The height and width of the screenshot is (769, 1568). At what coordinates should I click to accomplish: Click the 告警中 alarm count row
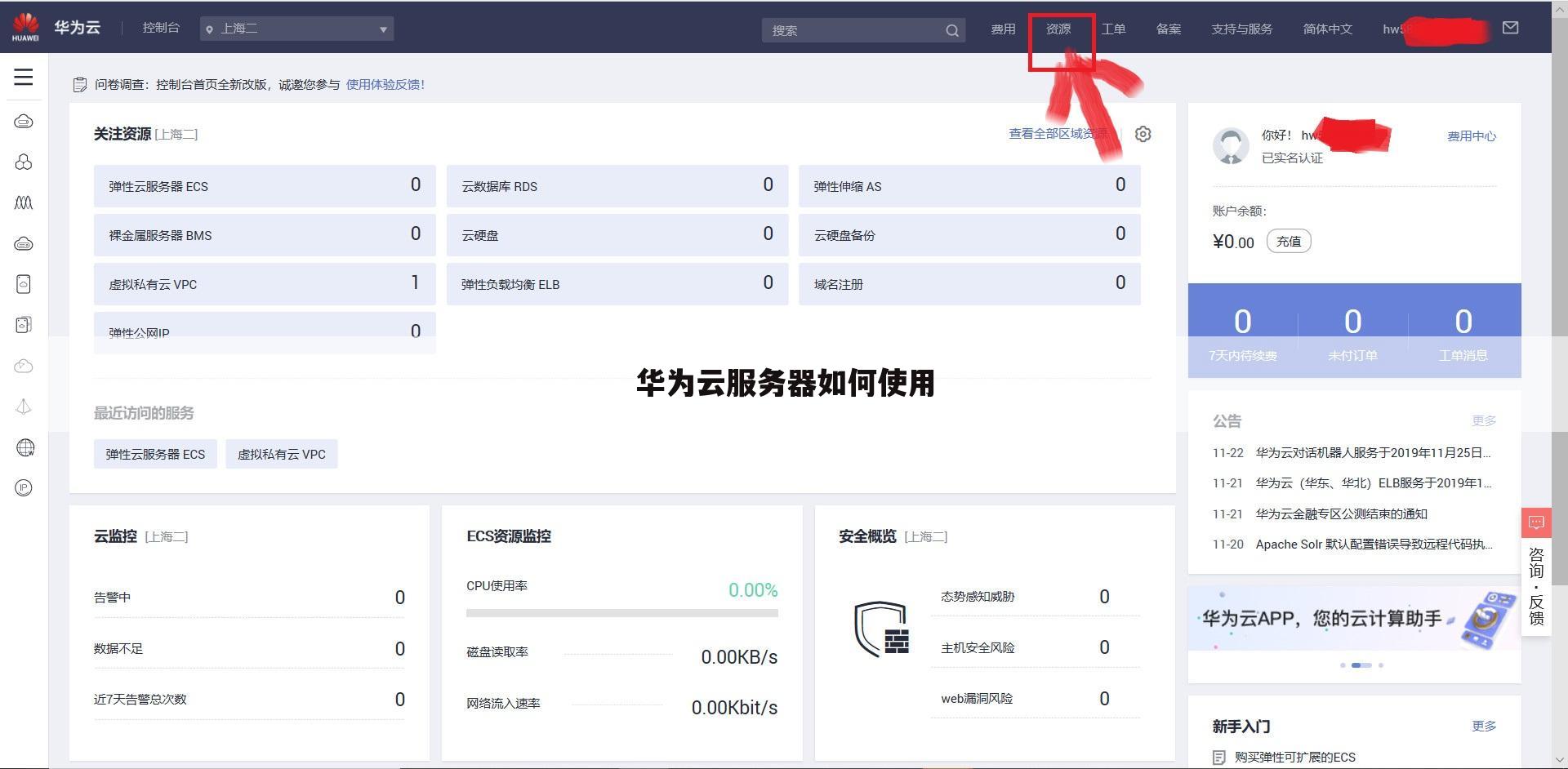tap(249, 598)
